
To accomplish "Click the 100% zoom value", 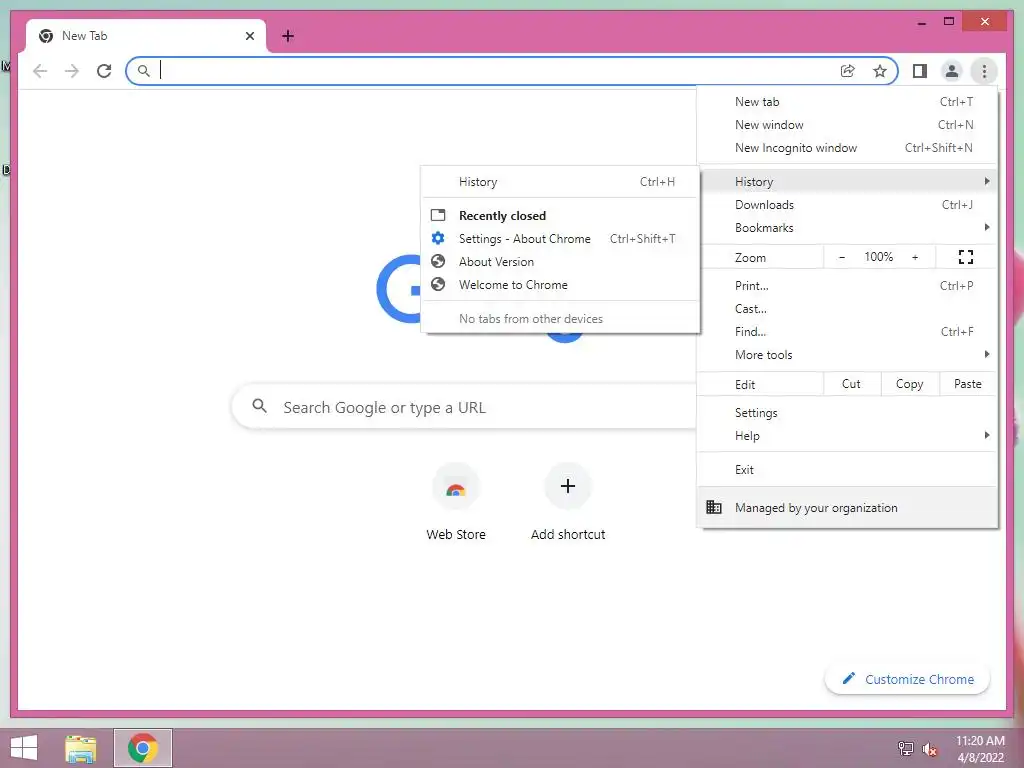I will click(x=878, y=257).
